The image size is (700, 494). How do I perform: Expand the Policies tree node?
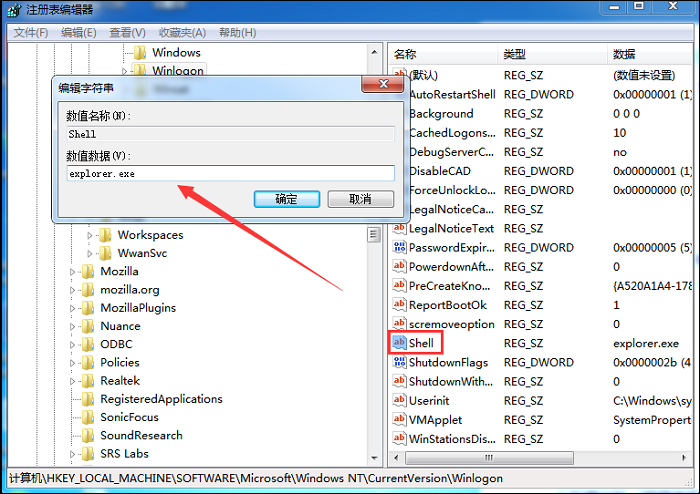click(72, 363)
